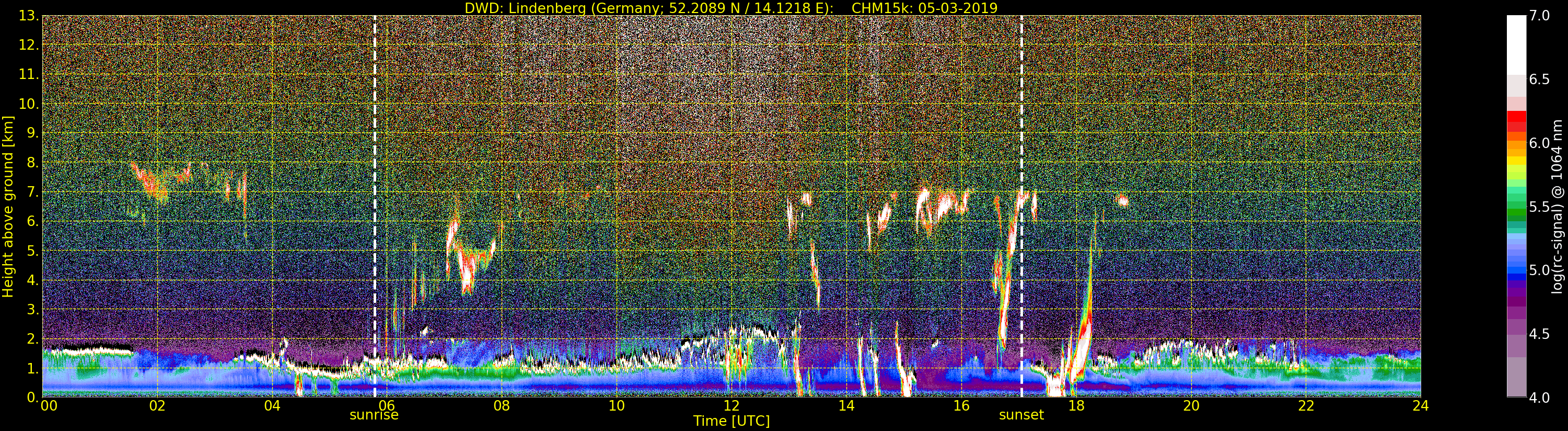
Task: Click the height axis tick label 4
Action: (32, 280)
